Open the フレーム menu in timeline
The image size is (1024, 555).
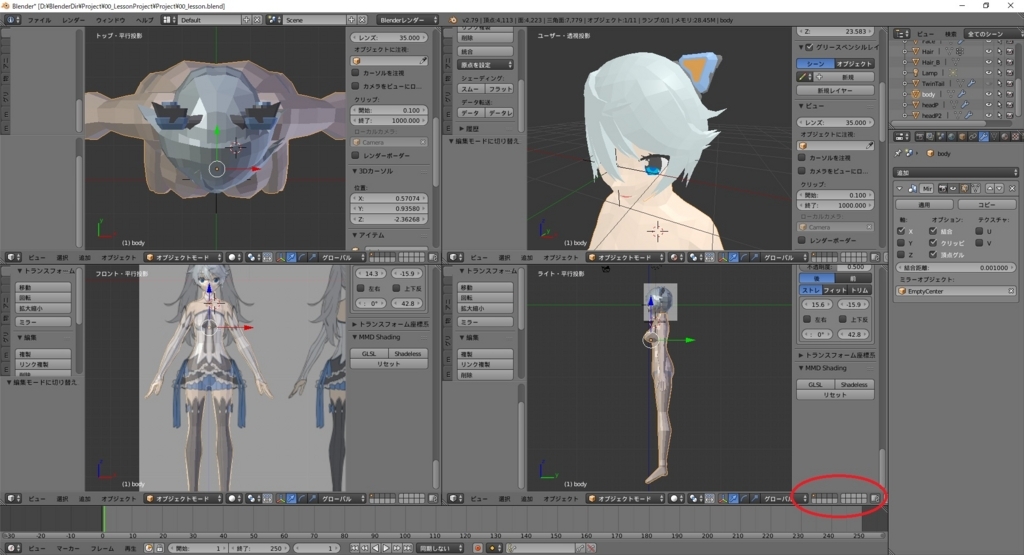point(103,548)
